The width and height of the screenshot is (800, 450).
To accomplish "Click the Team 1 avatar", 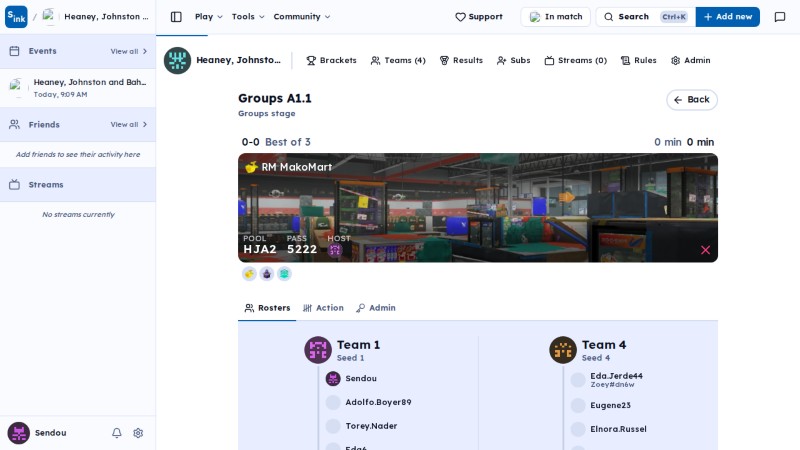I will [x=318, y=350].
